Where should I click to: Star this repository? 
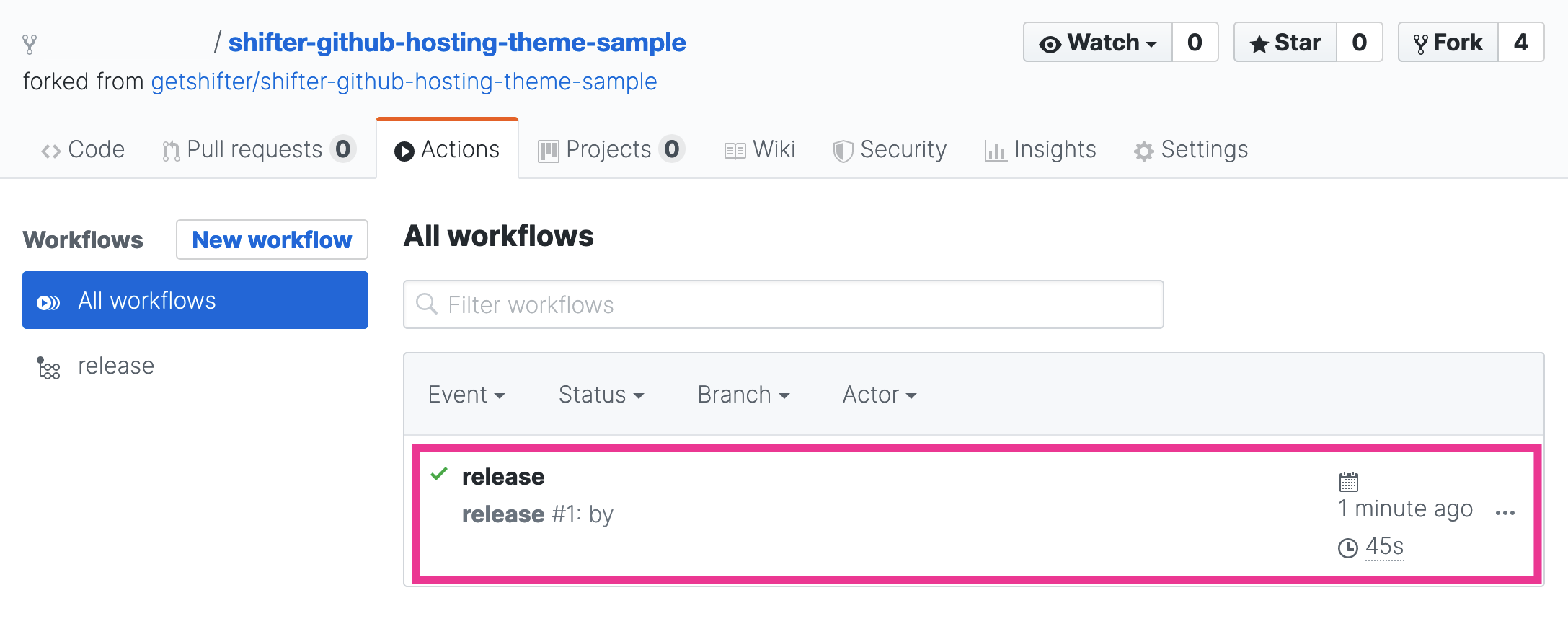[x=1285, y=43]
